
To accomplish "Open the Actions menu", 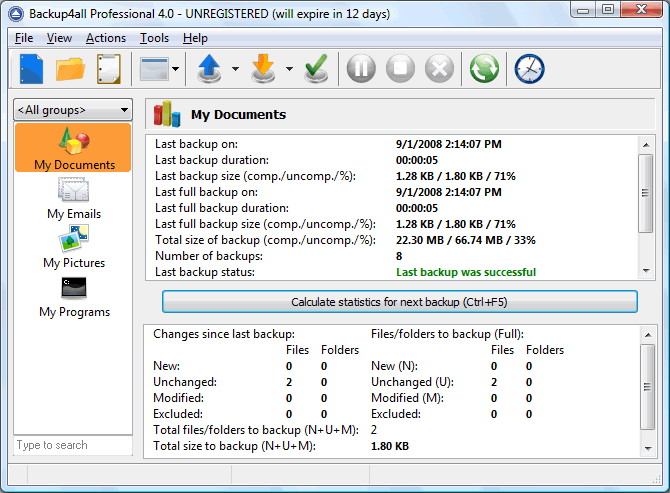I will pyautogui.click(x=106, y=38).
